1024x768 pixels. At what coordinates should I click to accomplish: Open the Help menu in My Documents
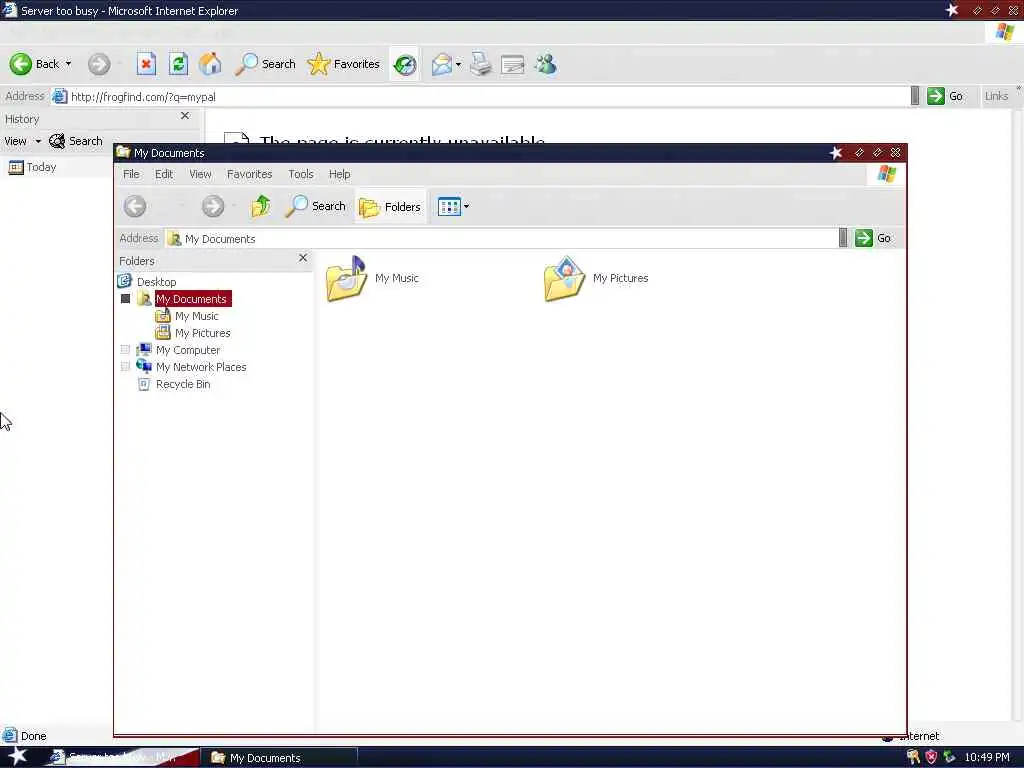pyautogui.click(x=340, y=174)
